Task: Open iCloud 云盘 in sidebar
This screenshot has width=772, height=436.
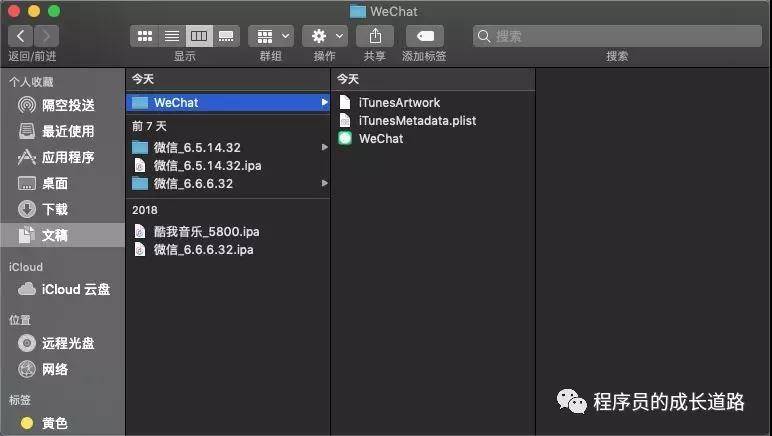Action: (63, 289)
